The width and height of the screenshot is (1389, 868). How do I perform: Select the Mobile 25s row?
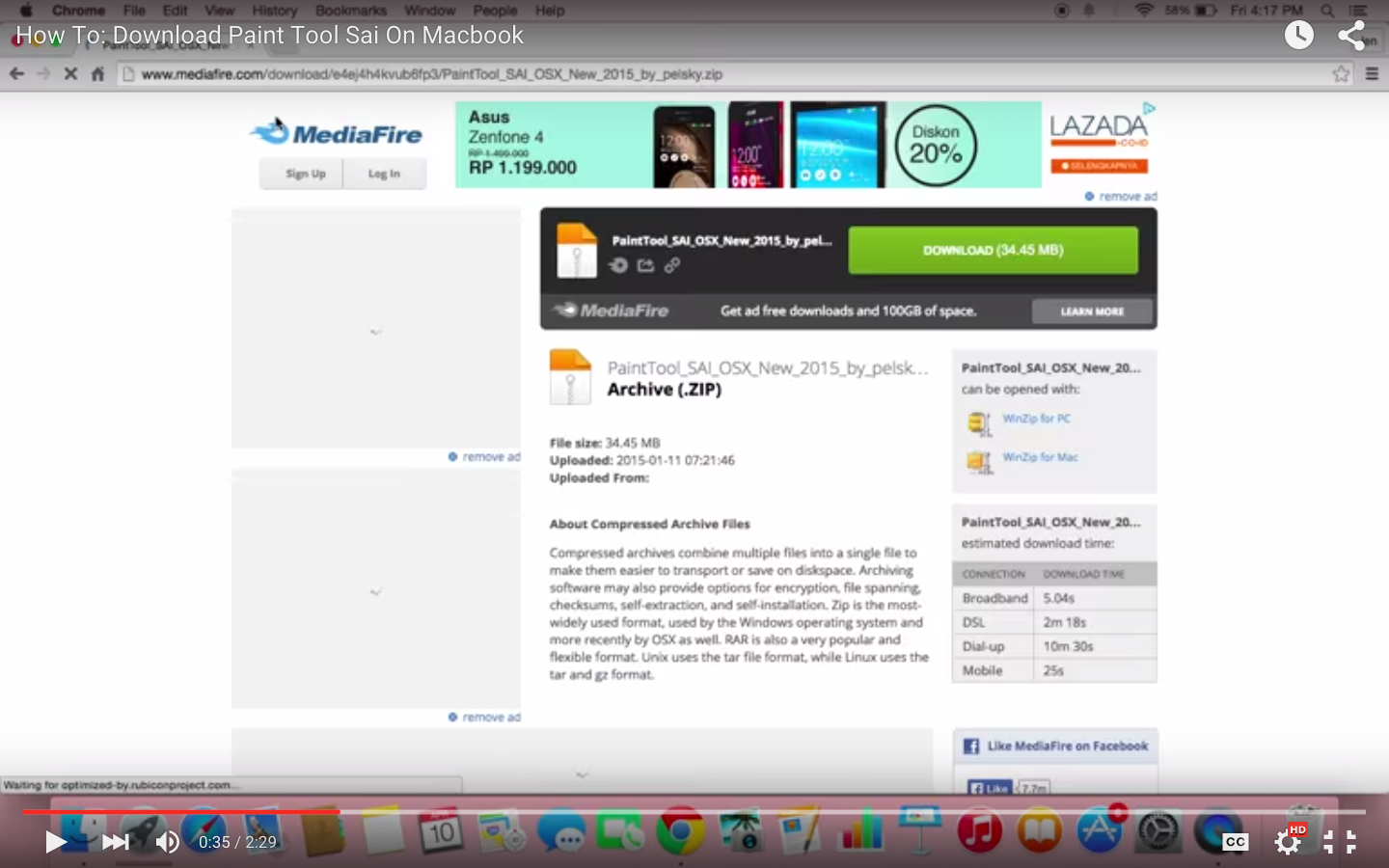(x=1054, y=670)
